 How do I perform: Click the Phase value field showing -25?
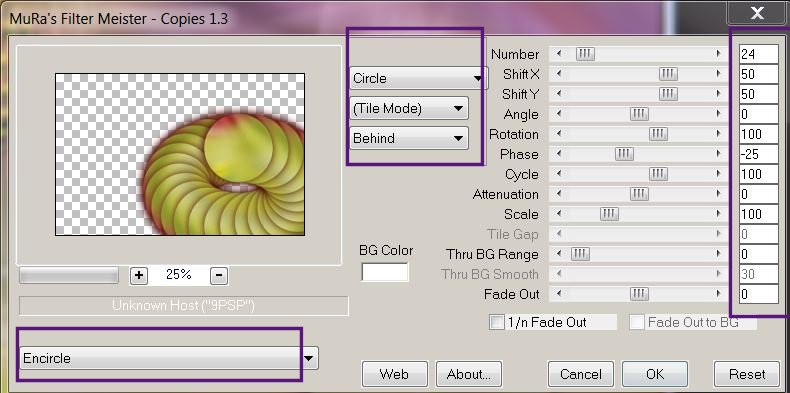pos(759,154)
